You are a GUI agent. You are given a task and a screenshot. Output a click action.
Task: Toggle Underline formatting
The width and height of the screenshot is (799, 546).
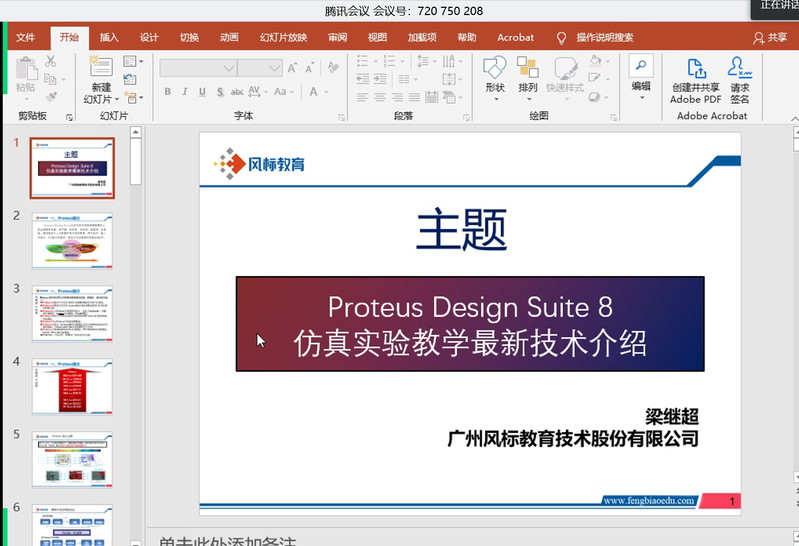coord(203,92)
